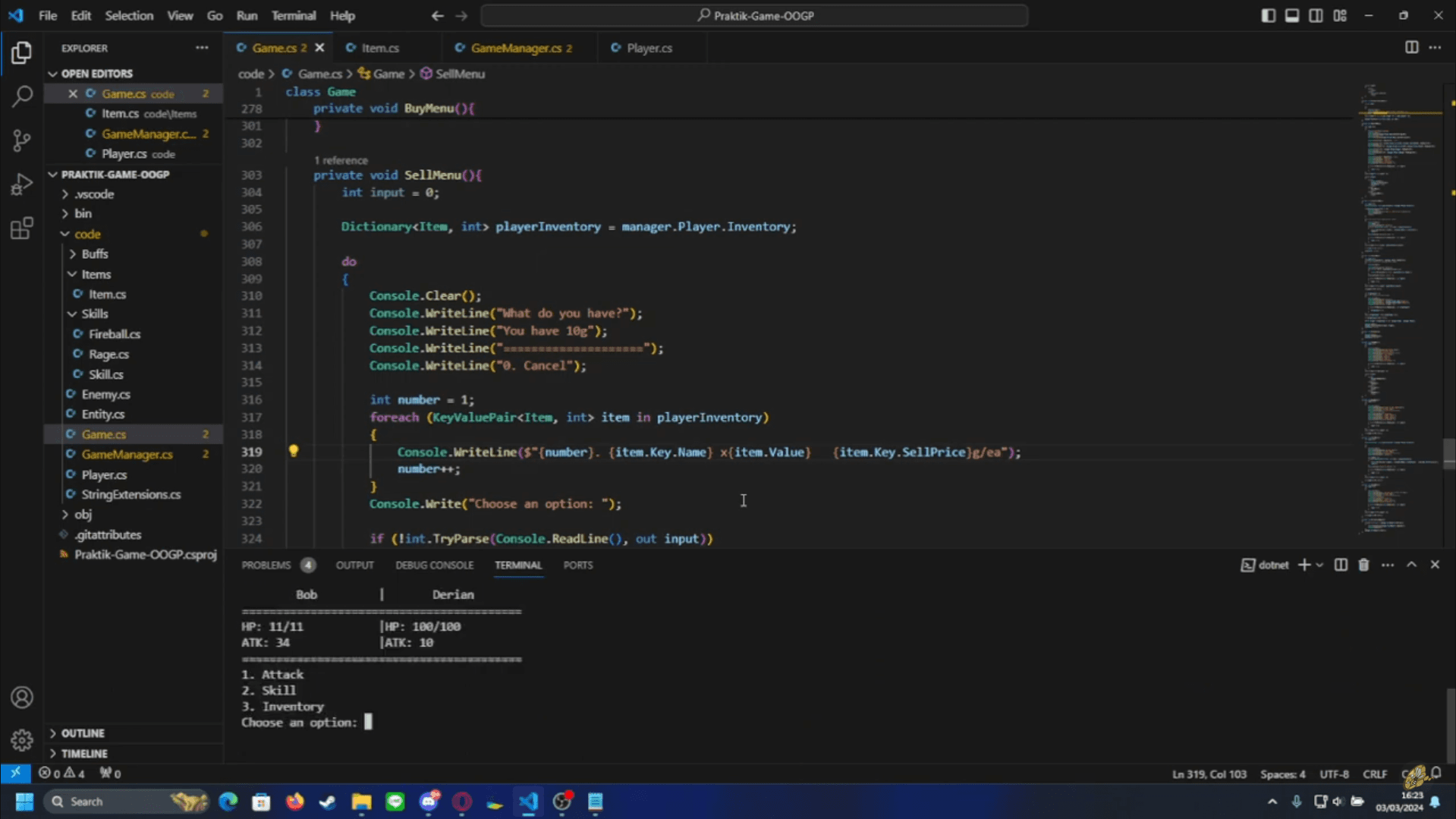This screenshot has width=1456, height=819.
Task: Add a new terminal with plus icon
Action: (1304, 565)
